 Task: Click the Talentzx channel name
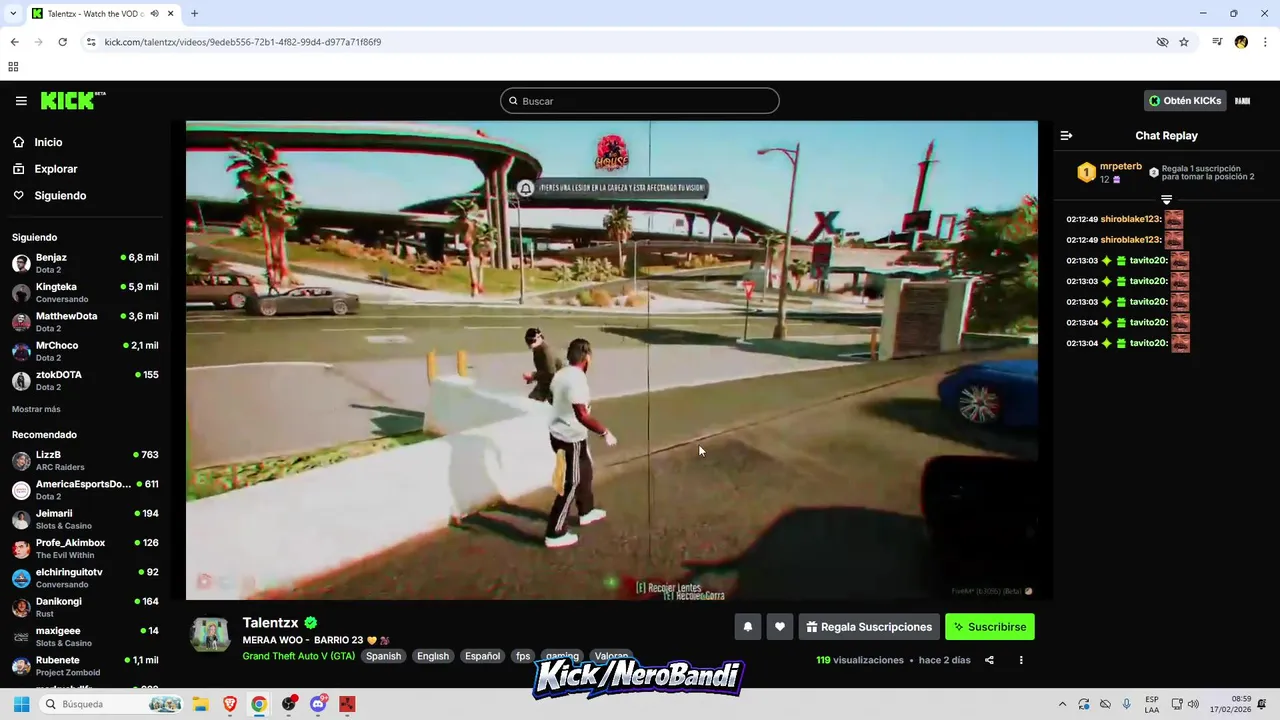click(270, 623)
